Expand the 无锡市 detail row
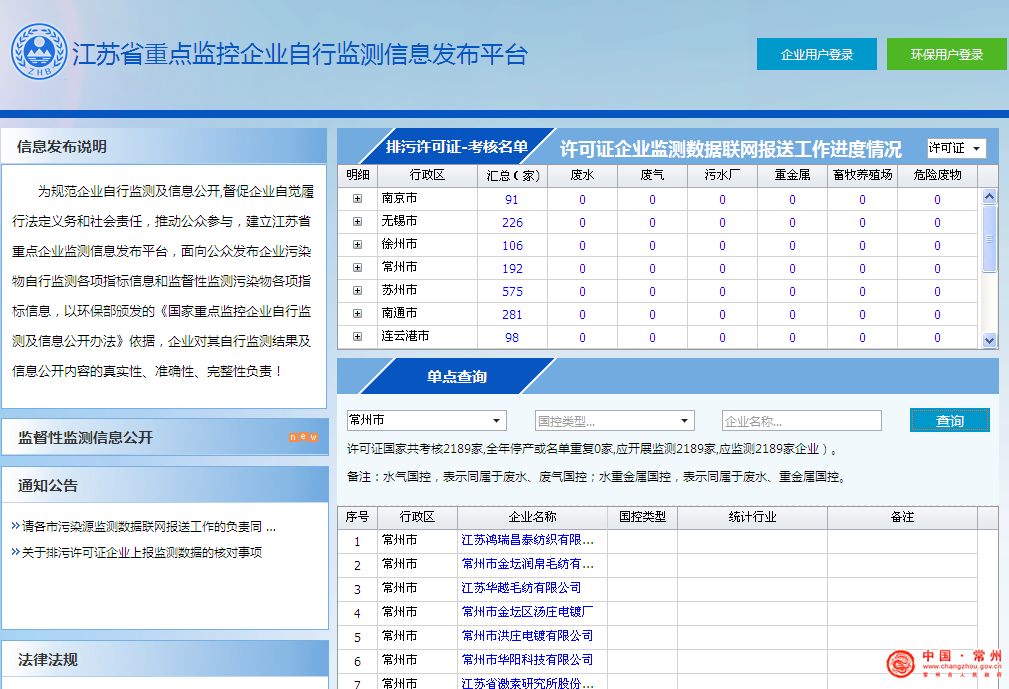This screenshot has width=1009, height=689. [x=357, y=222]
